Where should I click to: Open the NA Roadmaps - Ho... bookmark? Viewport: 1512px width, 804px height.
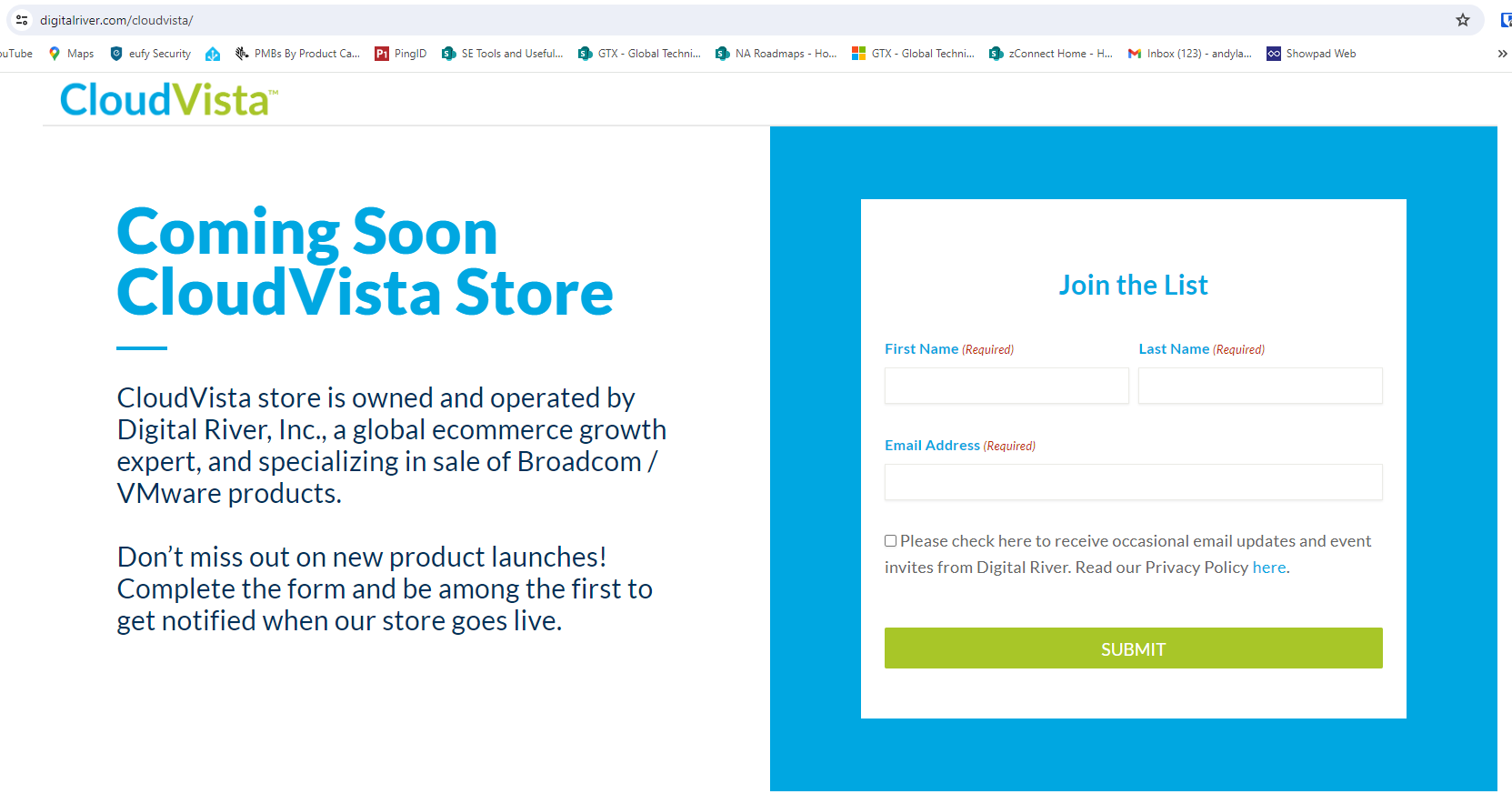[x=776, y=54]
